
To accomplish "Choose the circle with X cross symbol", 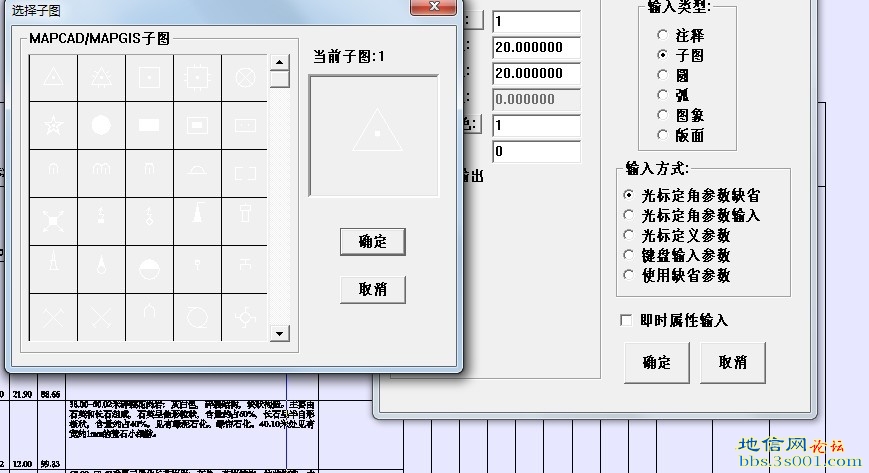I will tap(245, 78).
